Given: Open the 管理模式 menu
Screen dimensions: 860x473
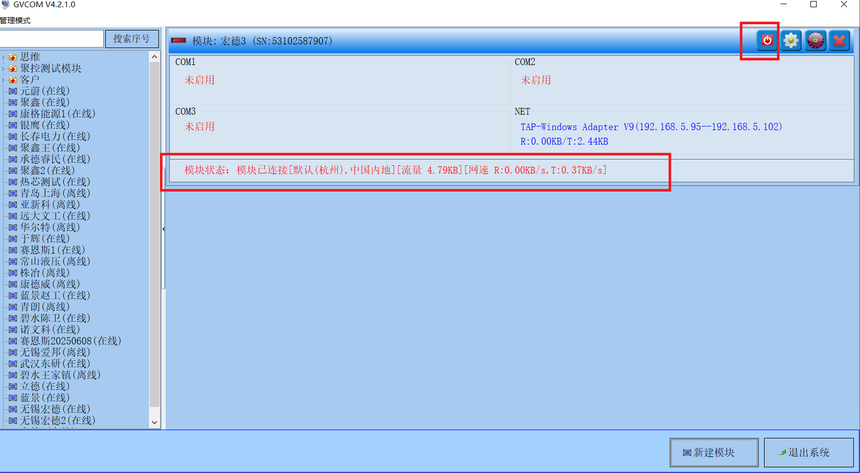Looking at the screenshot, I should pos(15,21).
